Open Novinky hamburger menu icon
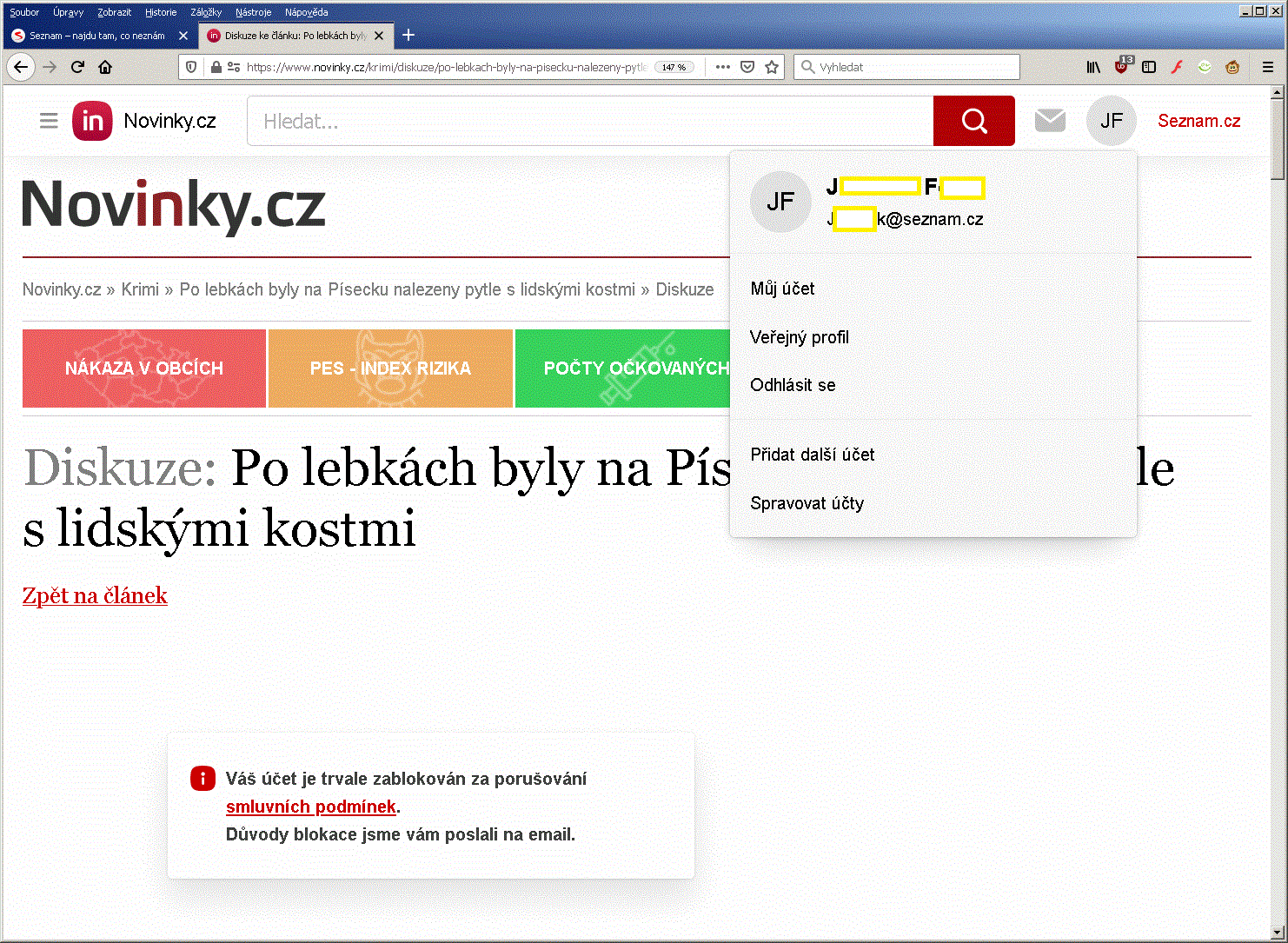The width and height of the screenshot is (1288, 943). [x=49, y=121]
